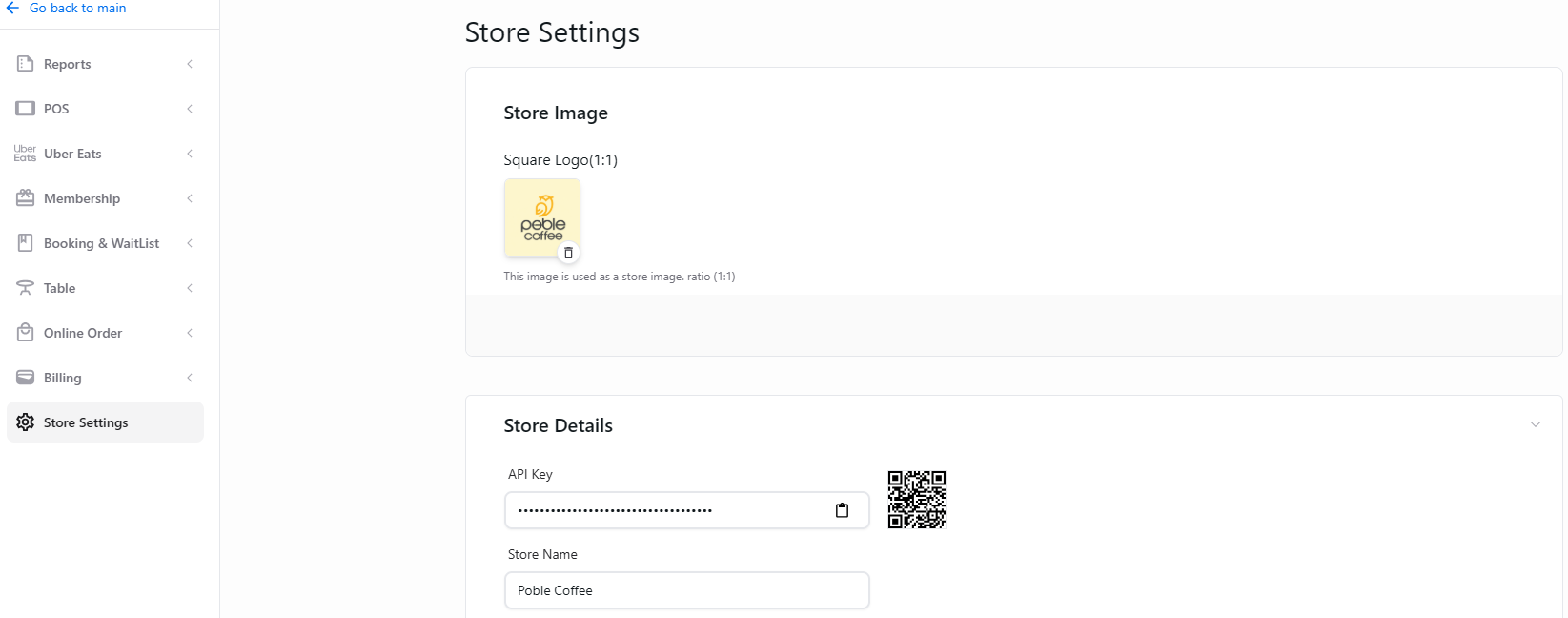The height and width of the screenshot is (618, 1568).
Task: Open Billing in the sidebar
Action: [x=105, y=378]
